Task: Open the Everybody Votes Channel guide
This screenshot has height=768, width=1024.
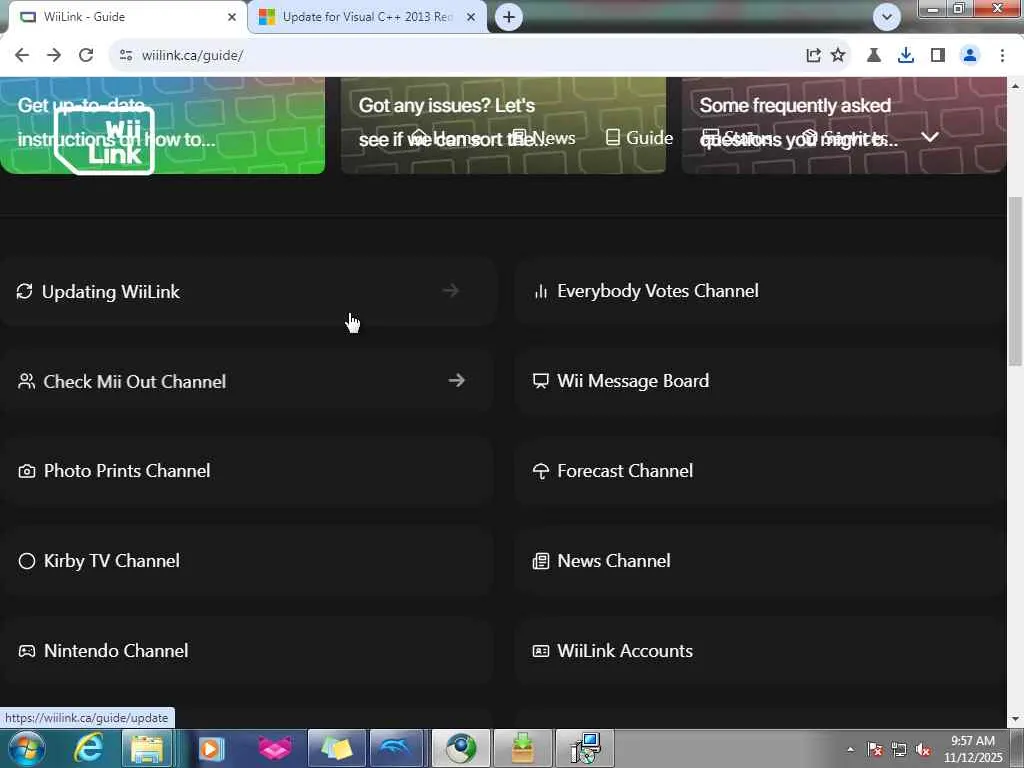Action: coord(760,291)
